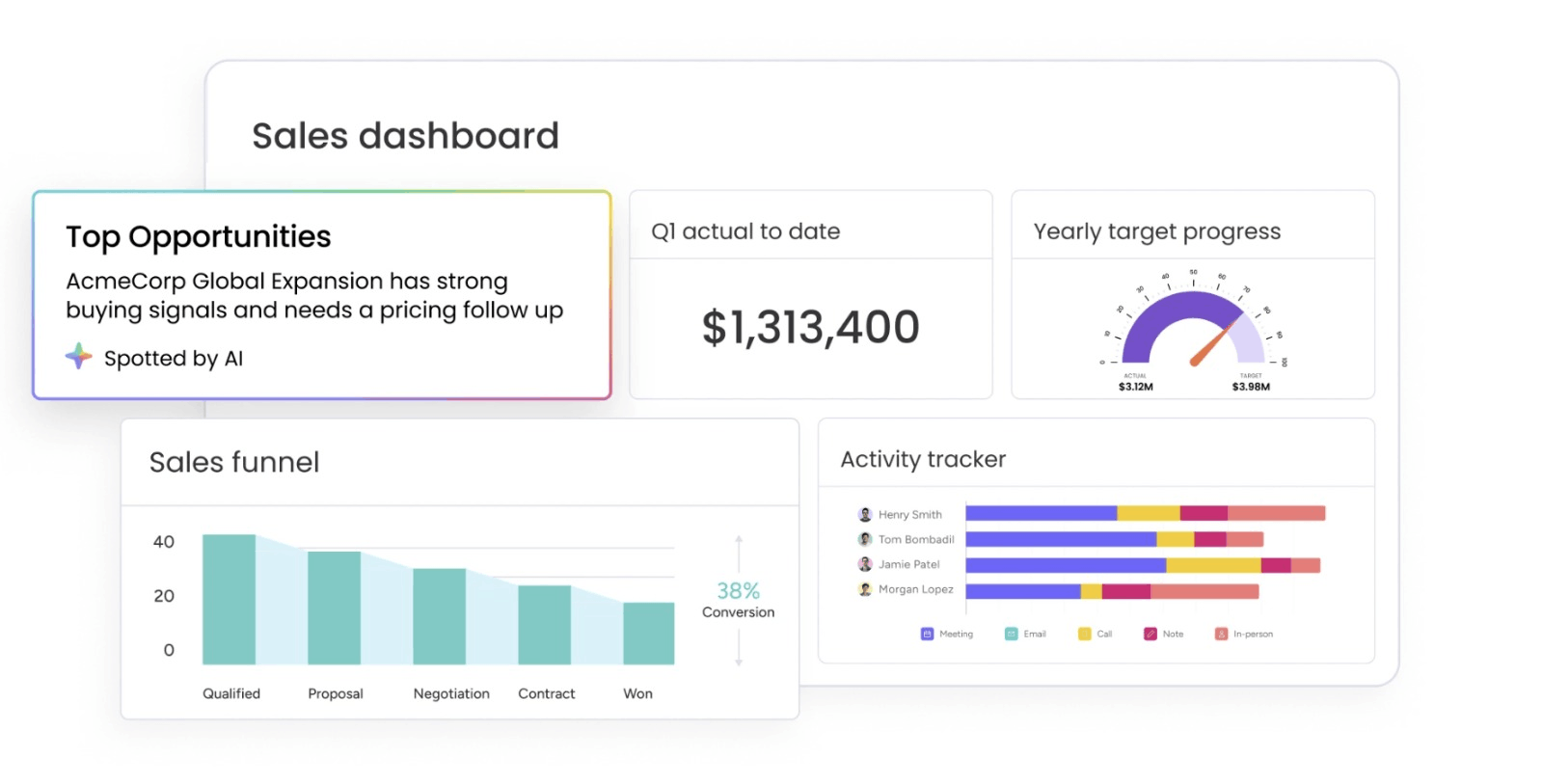Click Tom Bombadil's avatar

pyautogui.click(x=865, y=539)
